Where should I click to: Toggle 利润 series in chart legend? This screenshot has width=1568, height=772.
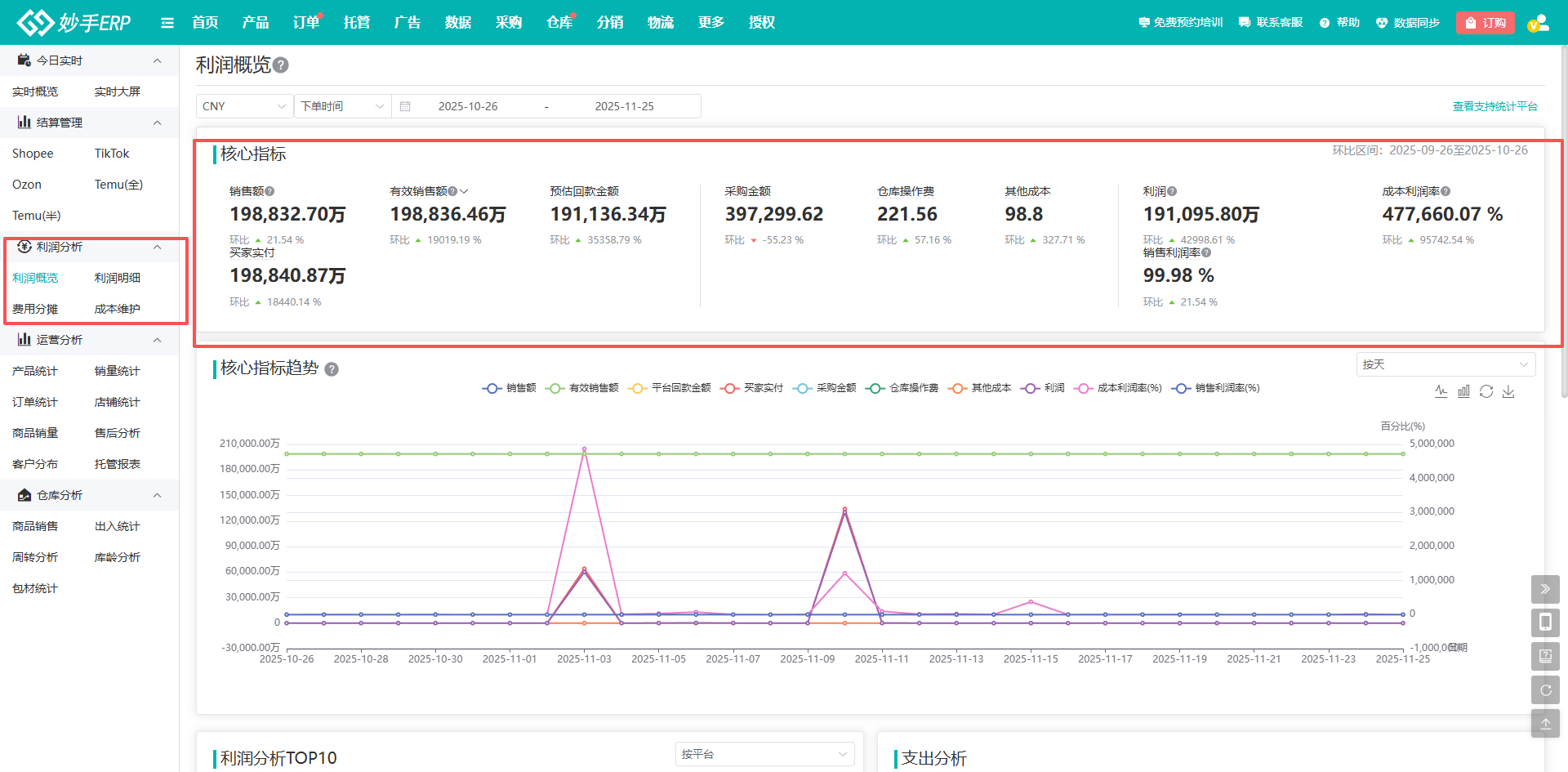click(1043, 388)
